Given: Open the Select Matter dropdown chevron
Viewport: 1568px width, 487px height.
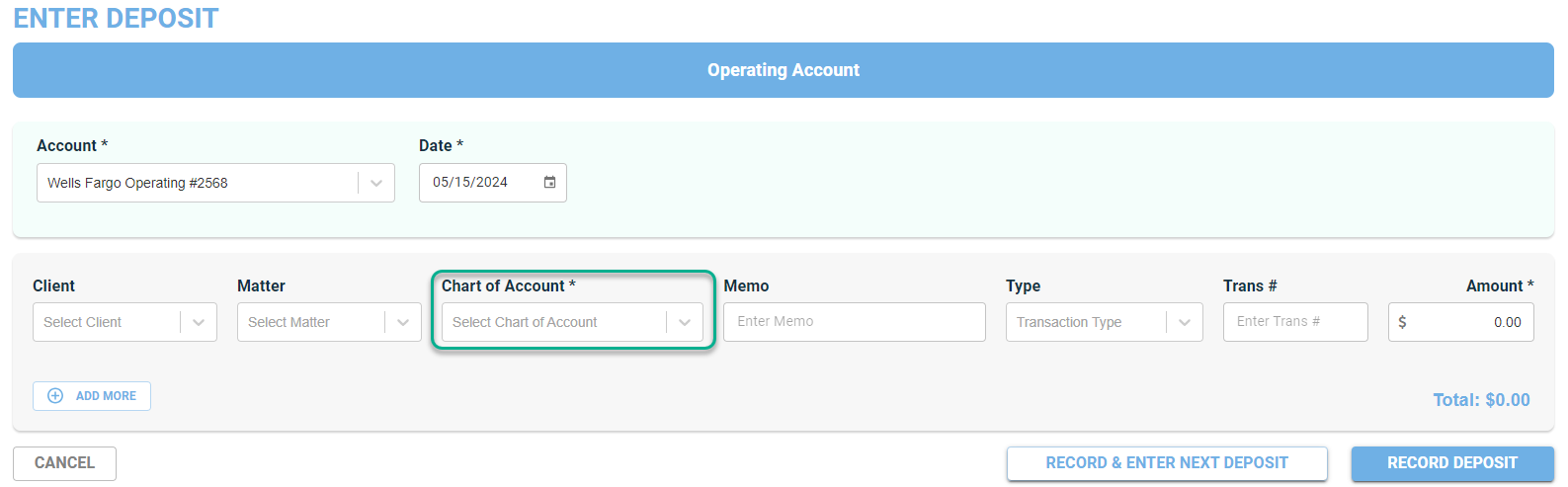Looking at the screenshot, I should pyautogui.click(x=403, y=322).
